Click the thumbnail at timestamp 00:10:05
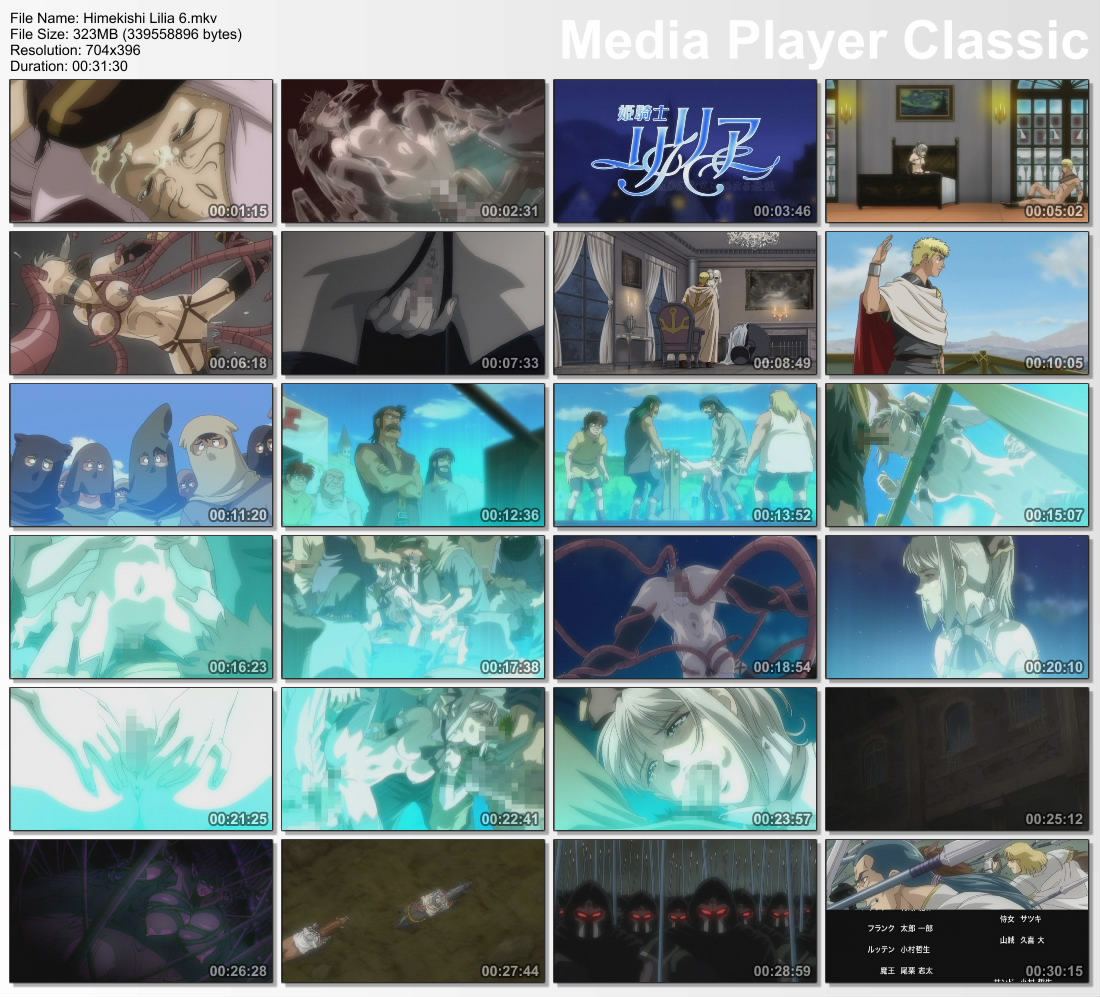The image size is (1100, 997). pyautogui.click(x=956, y=303)
